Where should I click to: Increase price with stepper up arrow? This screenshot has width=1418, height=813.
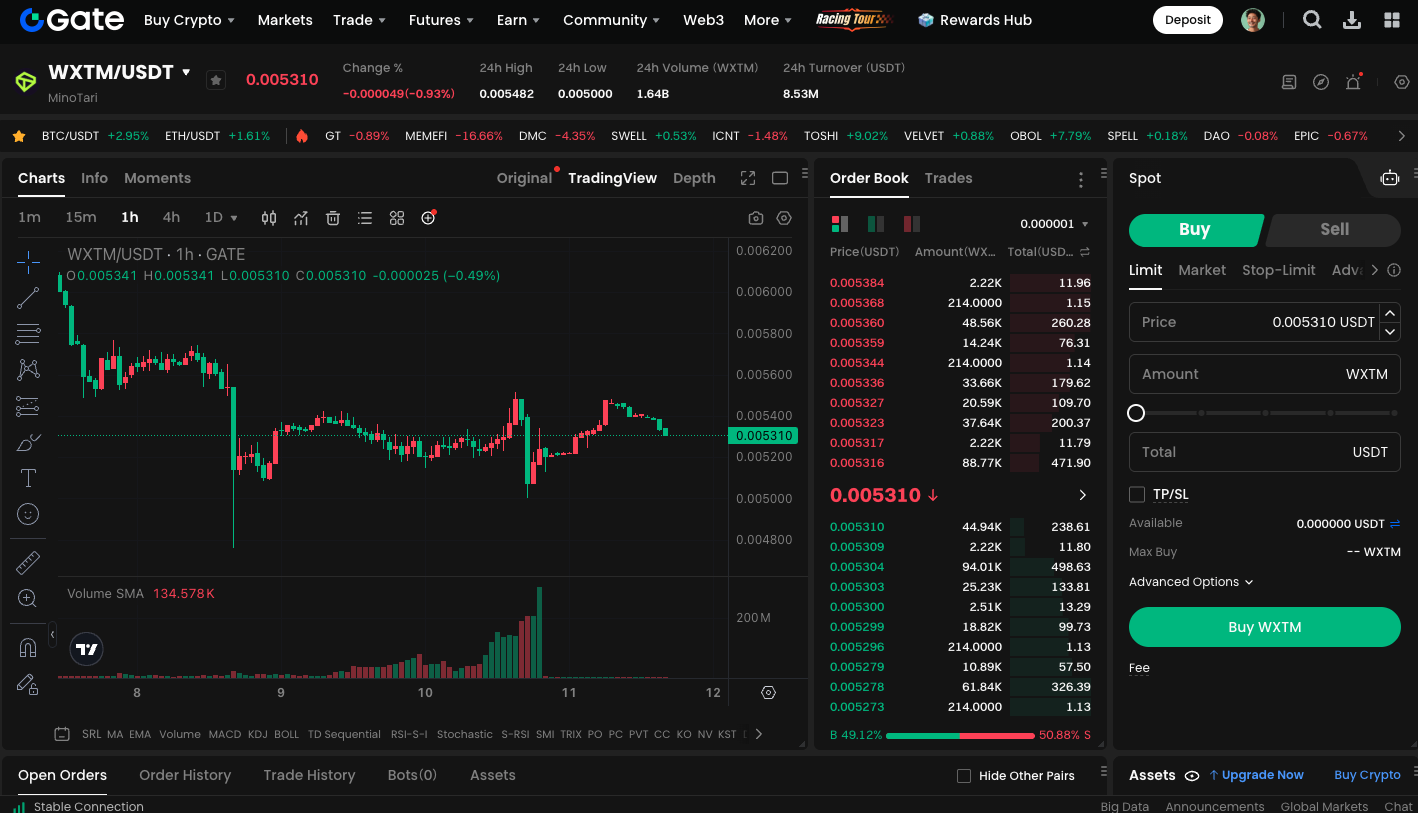[1390, 313]
